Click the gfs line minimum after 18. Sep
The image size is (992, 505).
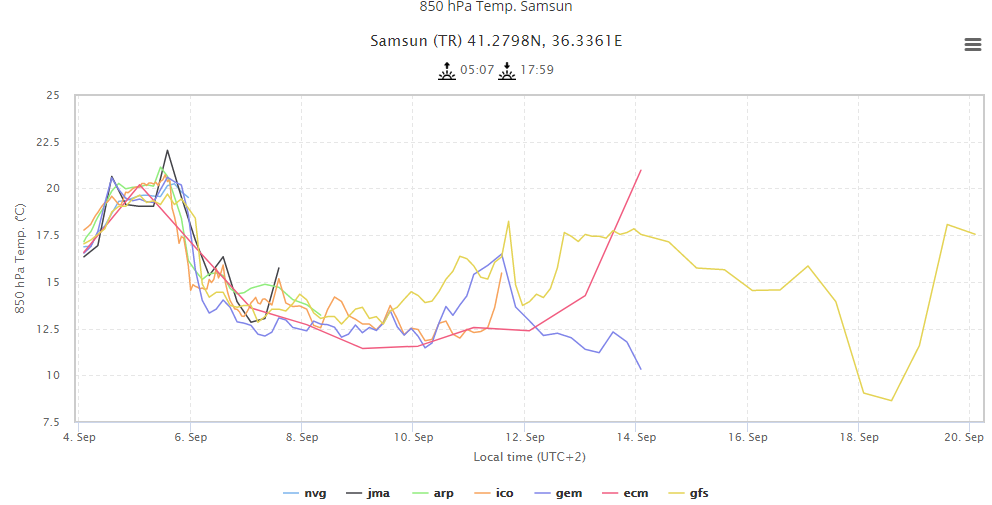tap(891, 401)
